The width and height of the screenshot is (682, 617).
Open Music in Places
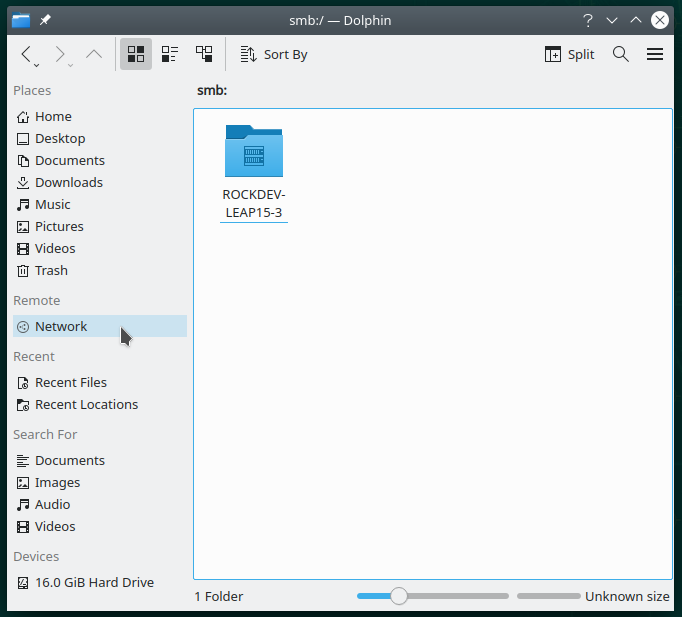[x=100, y=204]
